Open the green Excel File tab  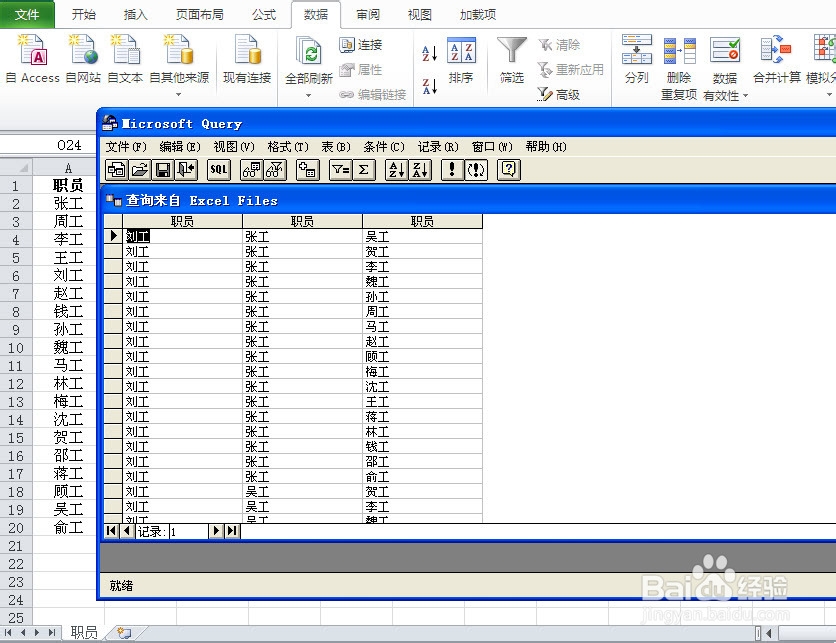(x=27, y=14)
